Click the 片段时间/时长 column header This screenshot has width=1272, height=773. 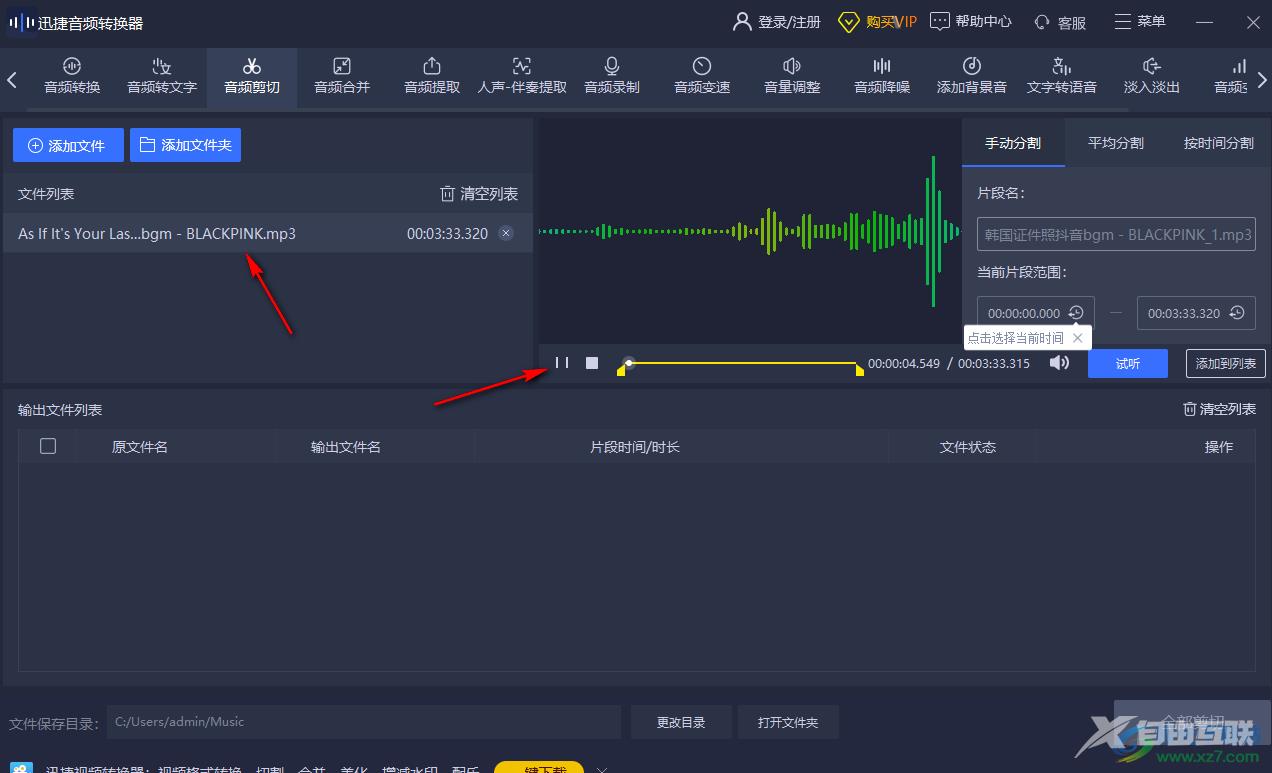pos(635,447)
